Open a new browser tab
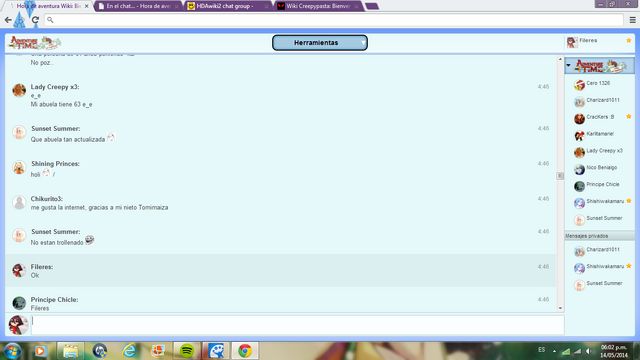 (371, 6)
